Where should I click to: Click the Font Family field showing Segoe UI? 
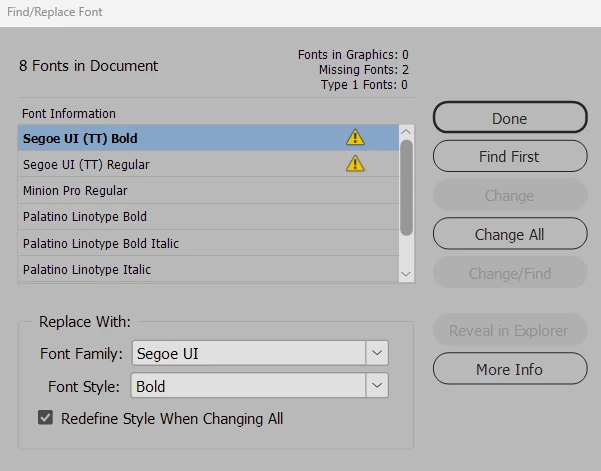249,353
